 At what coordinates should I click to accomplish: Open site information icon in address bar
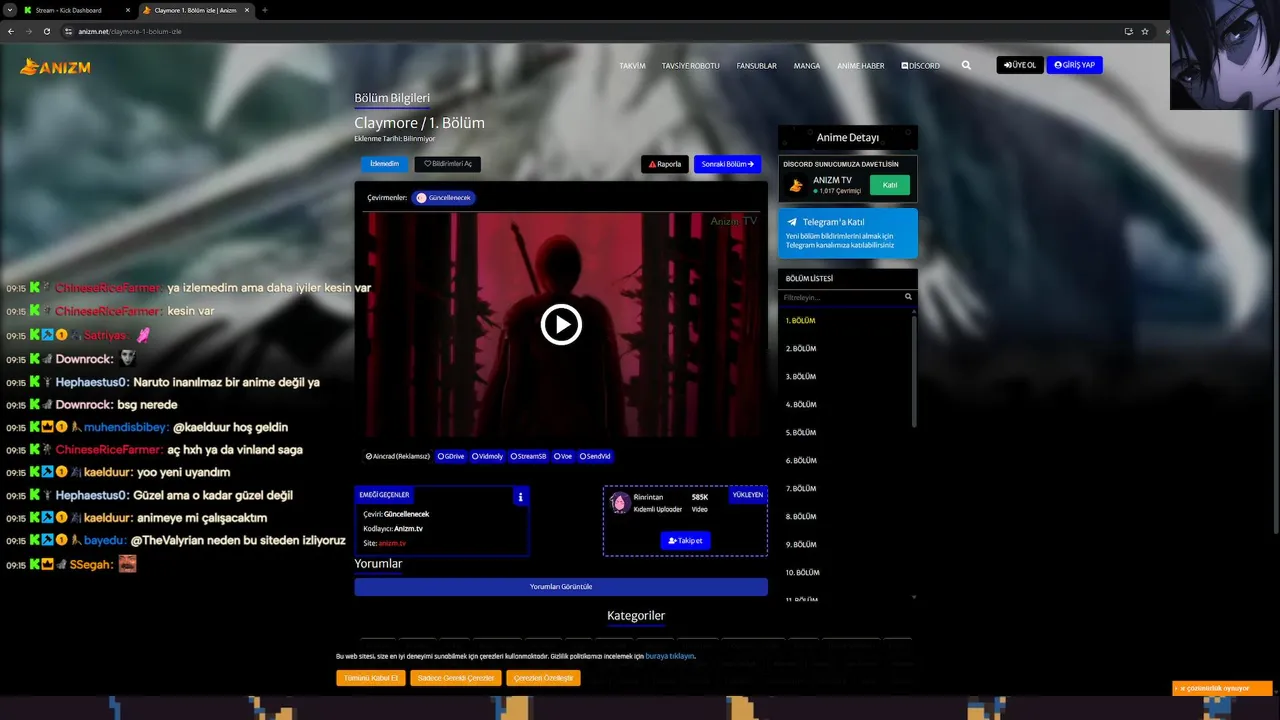coord(69,31)
